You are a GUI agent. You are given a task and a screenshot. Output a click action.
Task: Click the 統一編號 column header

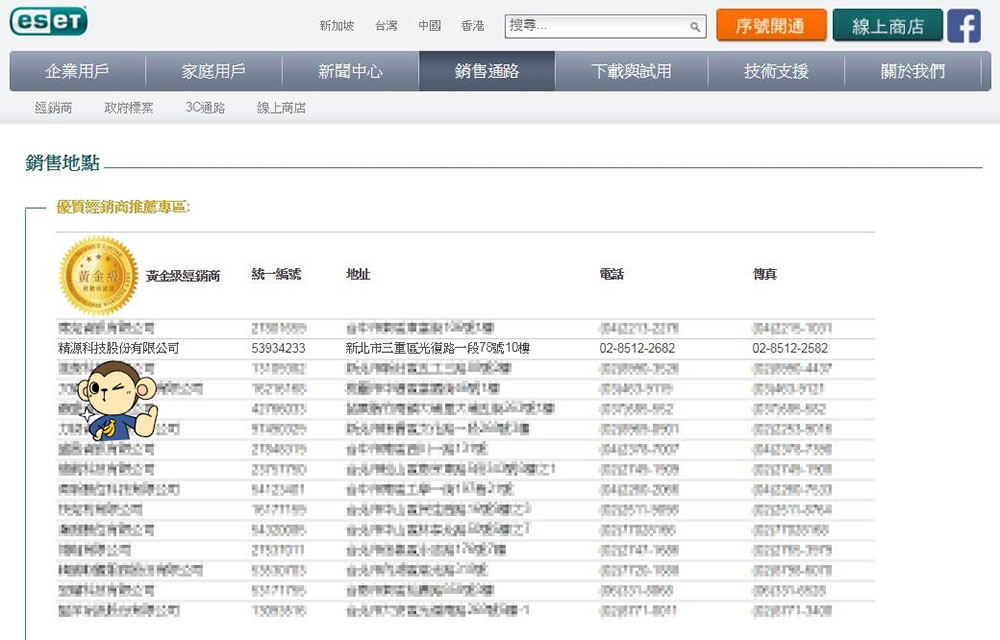point(276,274)
